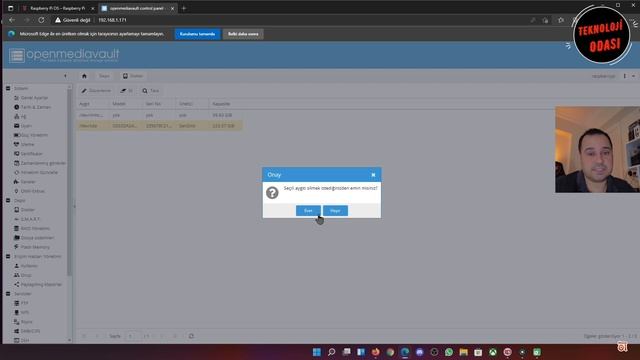Collapse the Sistem tree section
Viewport: 640px width, 360px height.
coord(8,88)
